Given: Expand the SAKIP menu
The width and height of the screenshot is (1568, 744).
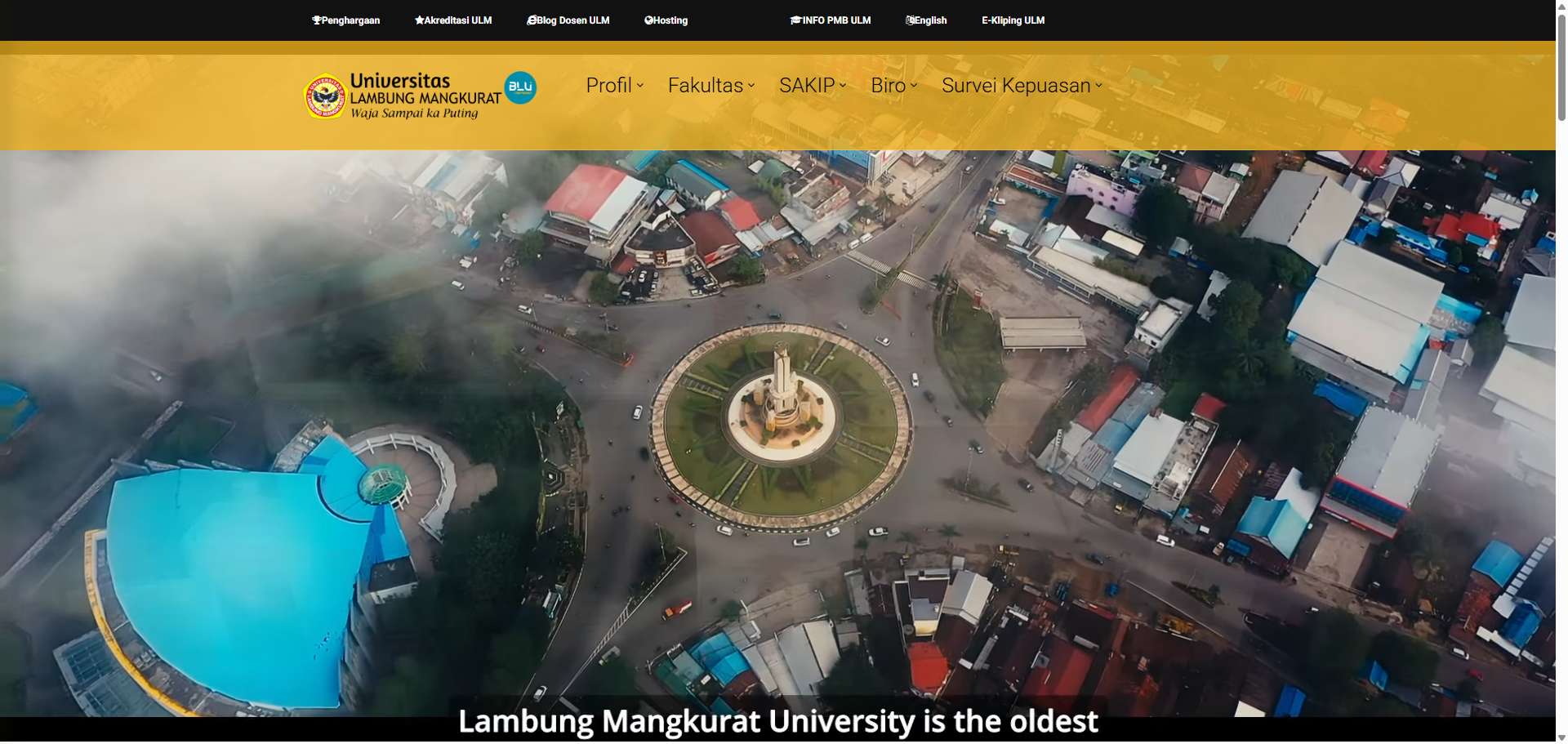Looking at the screenshot, I should point(813,85).
